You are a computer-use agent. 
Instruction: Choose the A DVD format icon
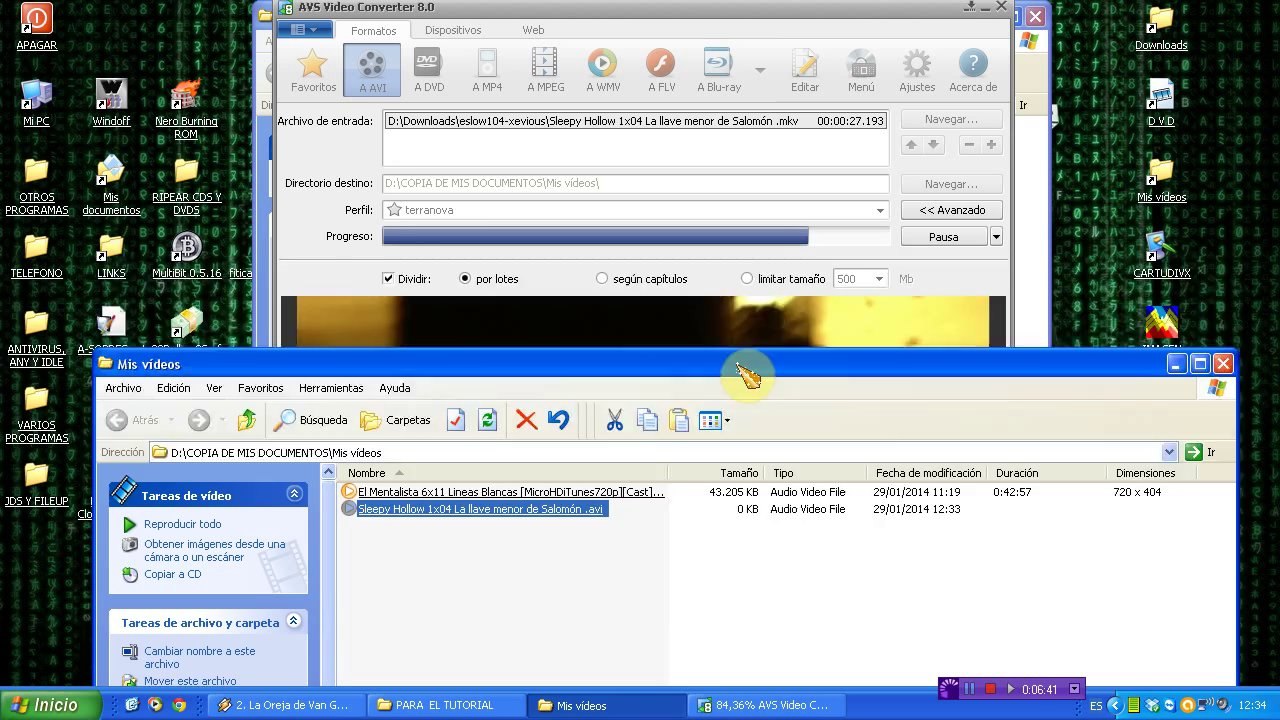point(429,70)
